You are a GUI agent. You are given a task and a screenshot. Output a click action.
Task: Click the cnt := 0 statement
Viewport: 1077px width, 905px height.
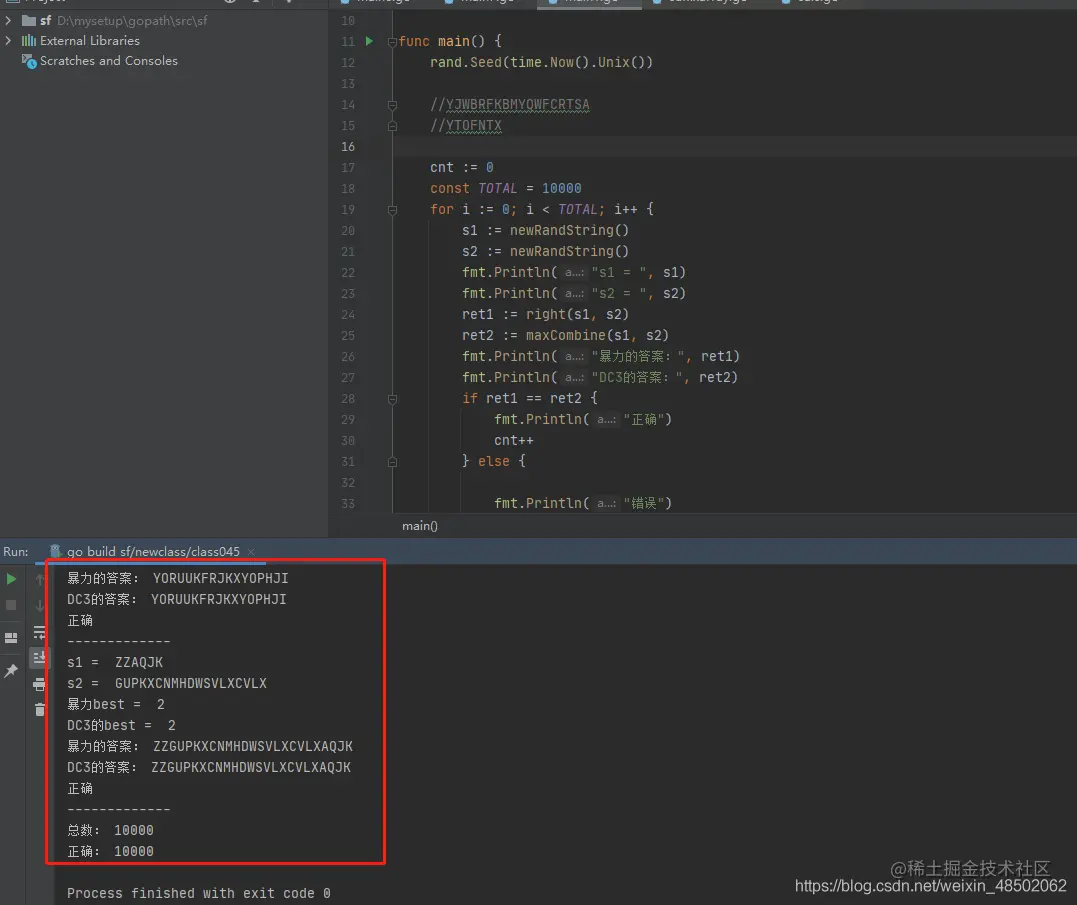462,168
